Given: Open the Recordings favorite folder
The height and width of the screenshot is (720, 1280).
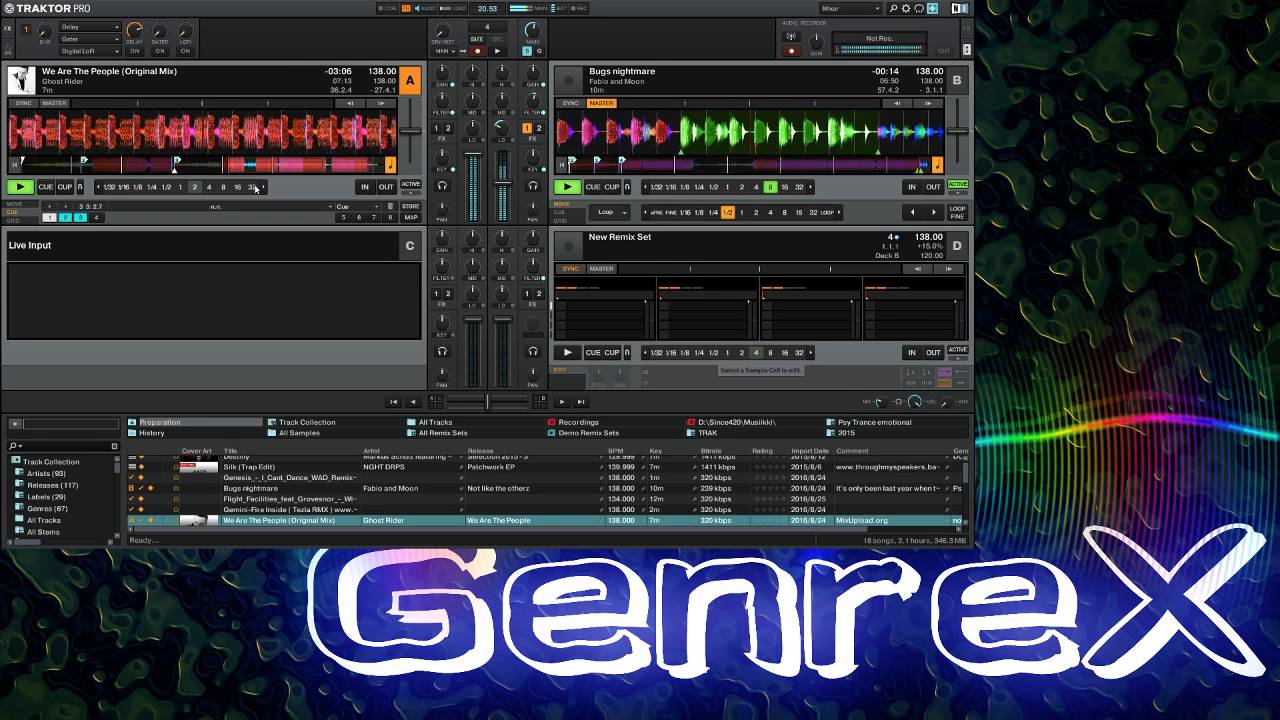Looking at the screenshot, I should [578, 422].
